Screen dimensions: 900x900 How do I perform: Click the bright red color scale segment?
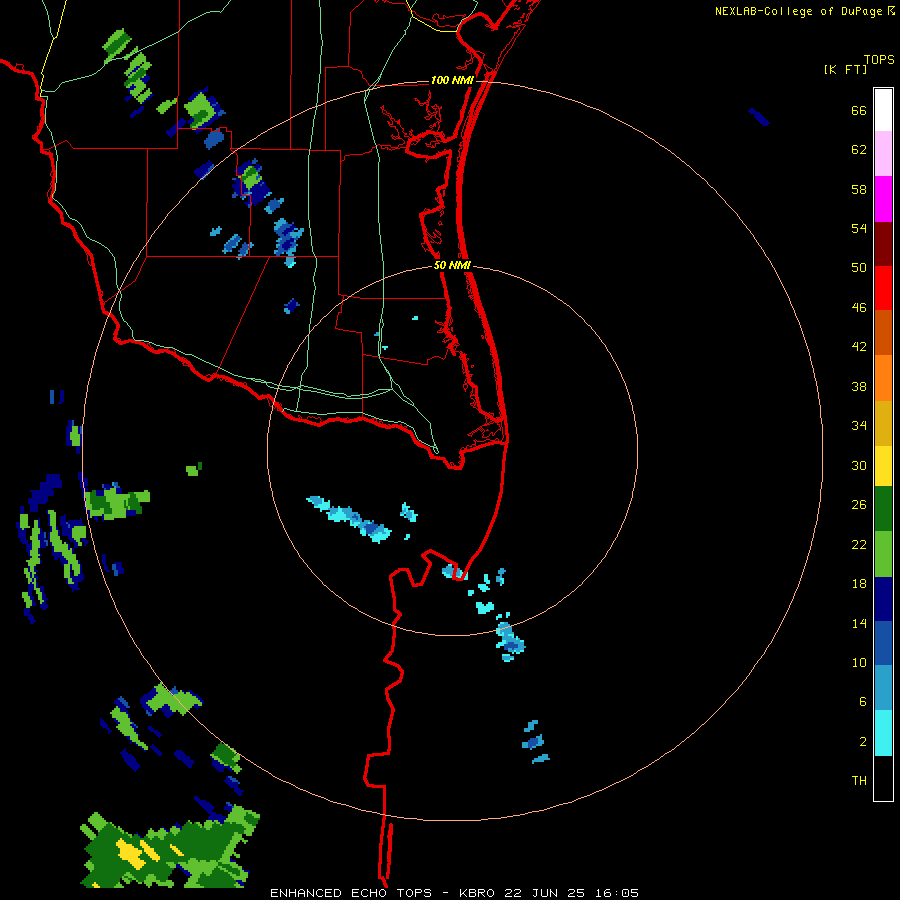pyautogui.click(x=883, y=288)
